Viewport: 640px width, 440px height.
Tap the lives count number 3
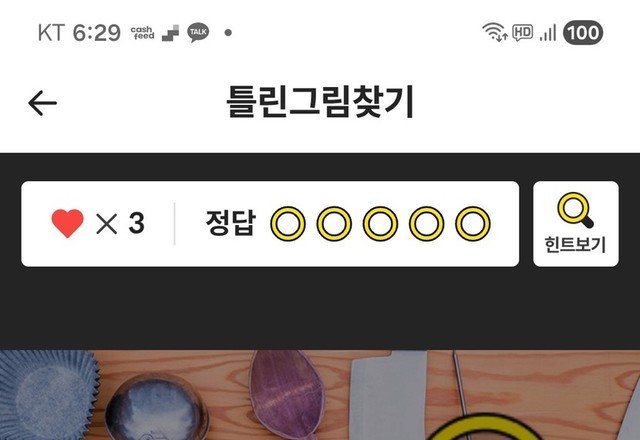click(x=136, y=223)
